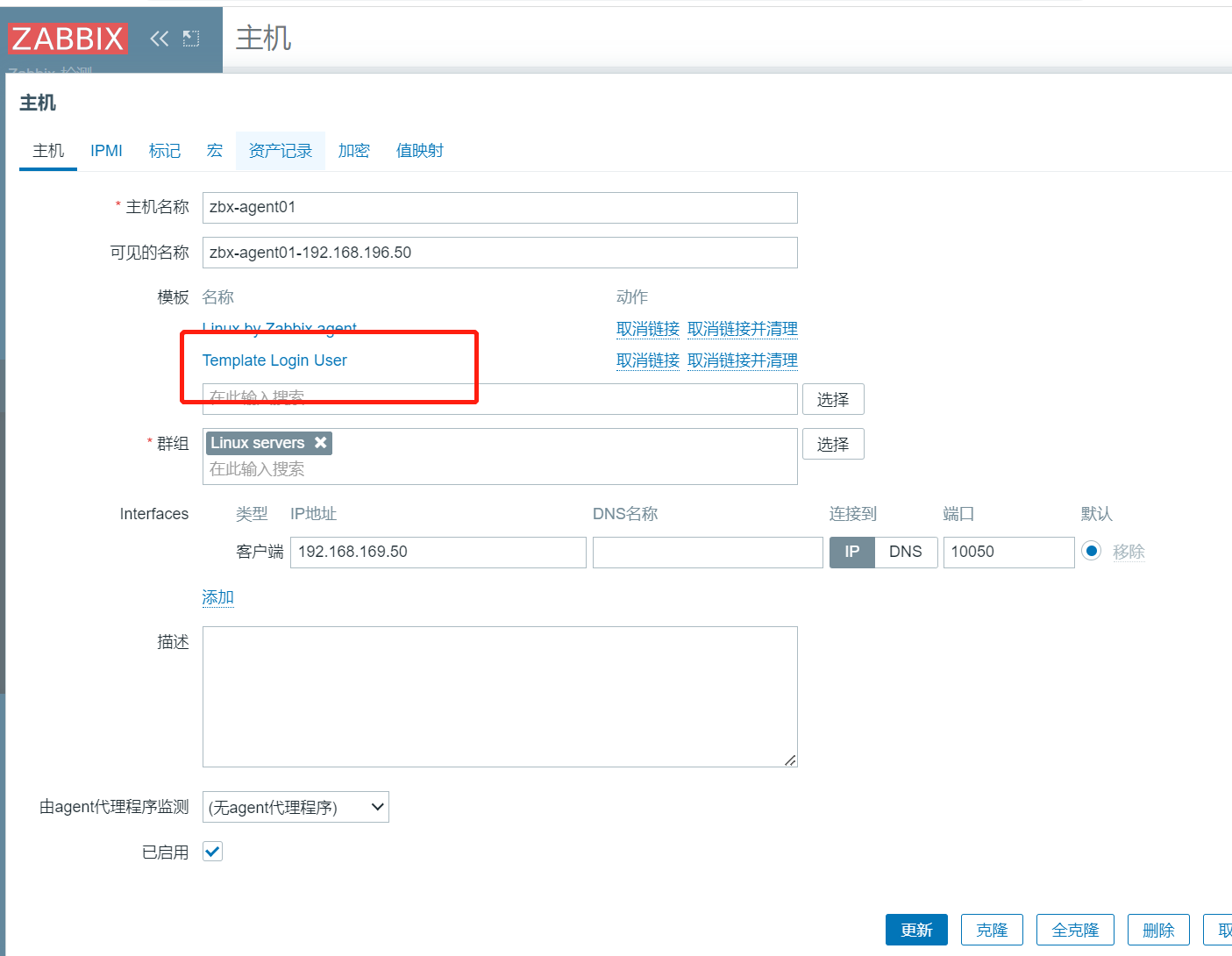Click the 主机名称 input field

pyautogui.click(x=500, y=208)
